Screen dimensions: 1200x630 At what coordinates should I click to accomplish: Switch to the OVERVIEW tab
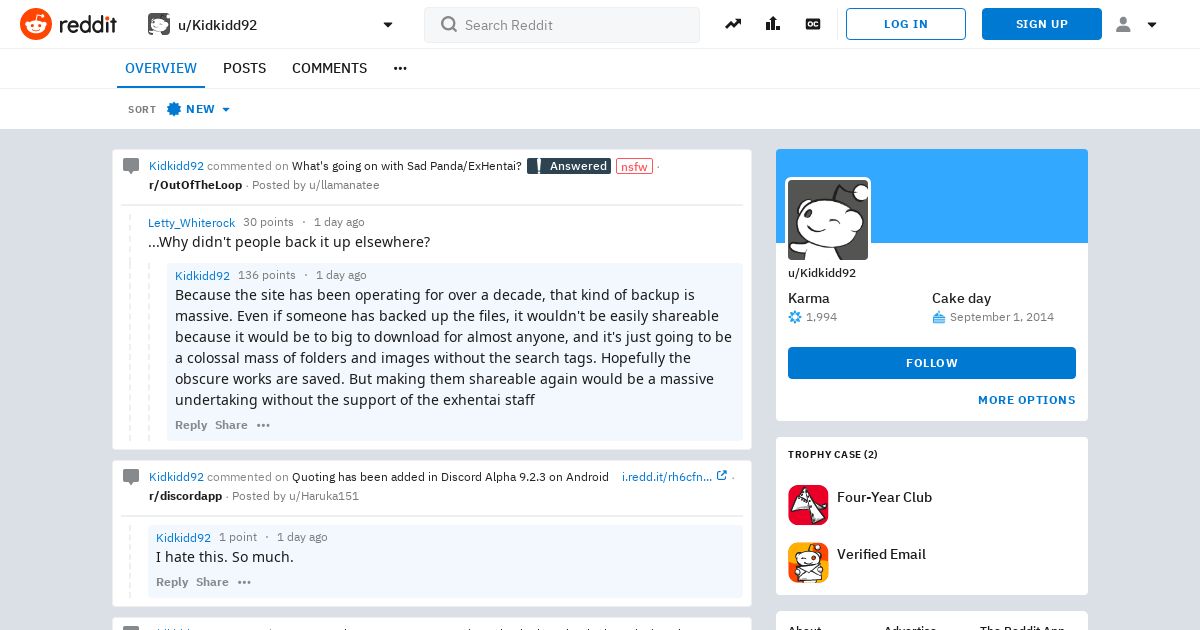click(161, 68)
